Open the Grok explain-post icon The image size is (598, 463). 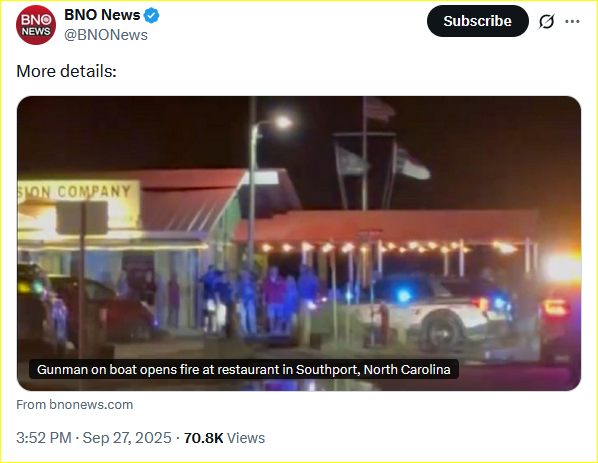pos(546,21)
